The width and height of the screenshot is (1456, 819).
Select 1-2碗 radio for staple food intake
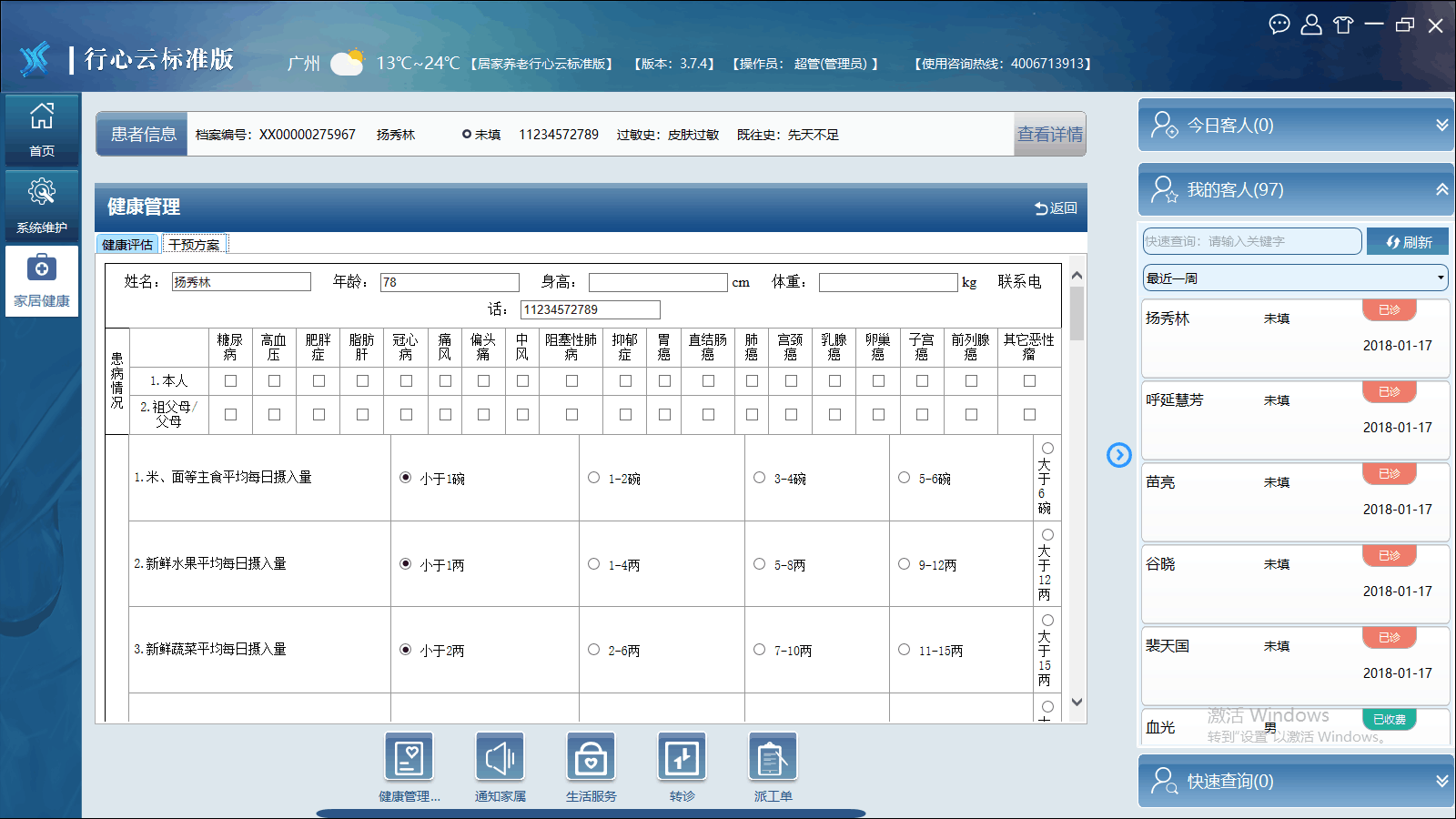point(594,478)
